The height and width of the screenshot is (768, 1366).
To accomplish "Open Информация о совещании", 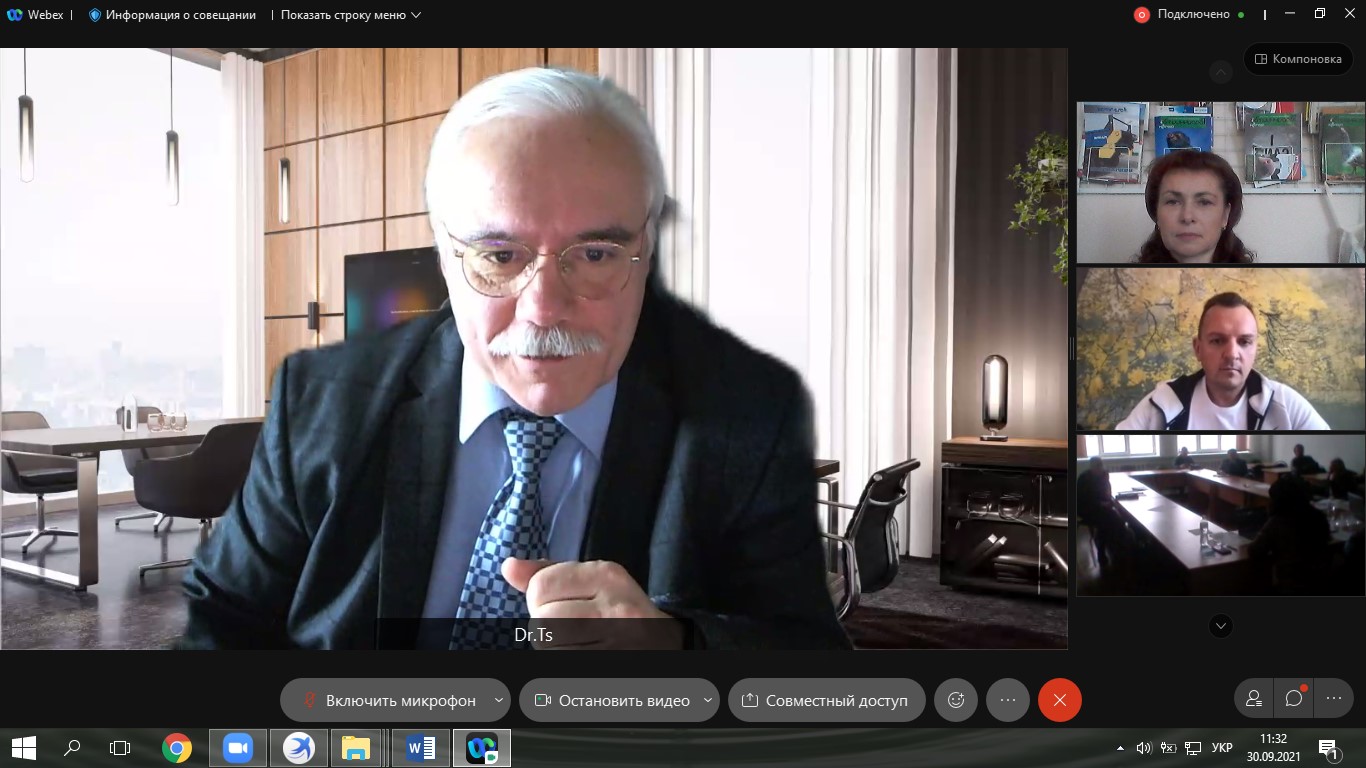I will [x=172, y=15].
